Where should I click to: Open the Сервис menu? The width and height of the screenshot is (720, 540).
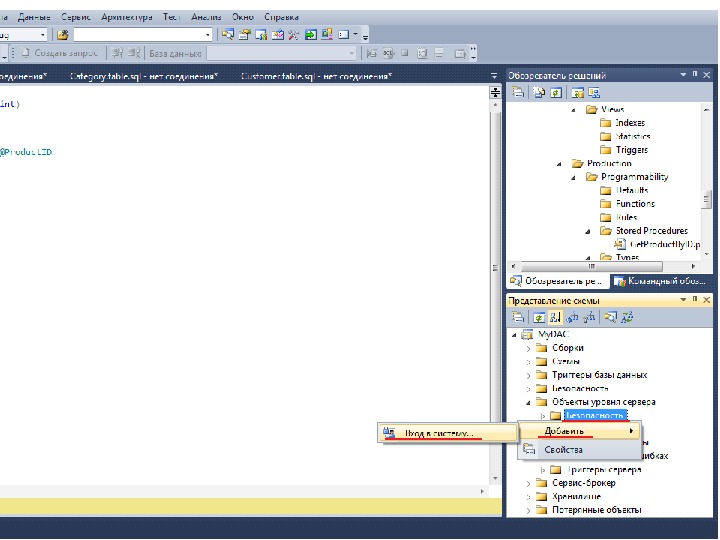[76, 17]
